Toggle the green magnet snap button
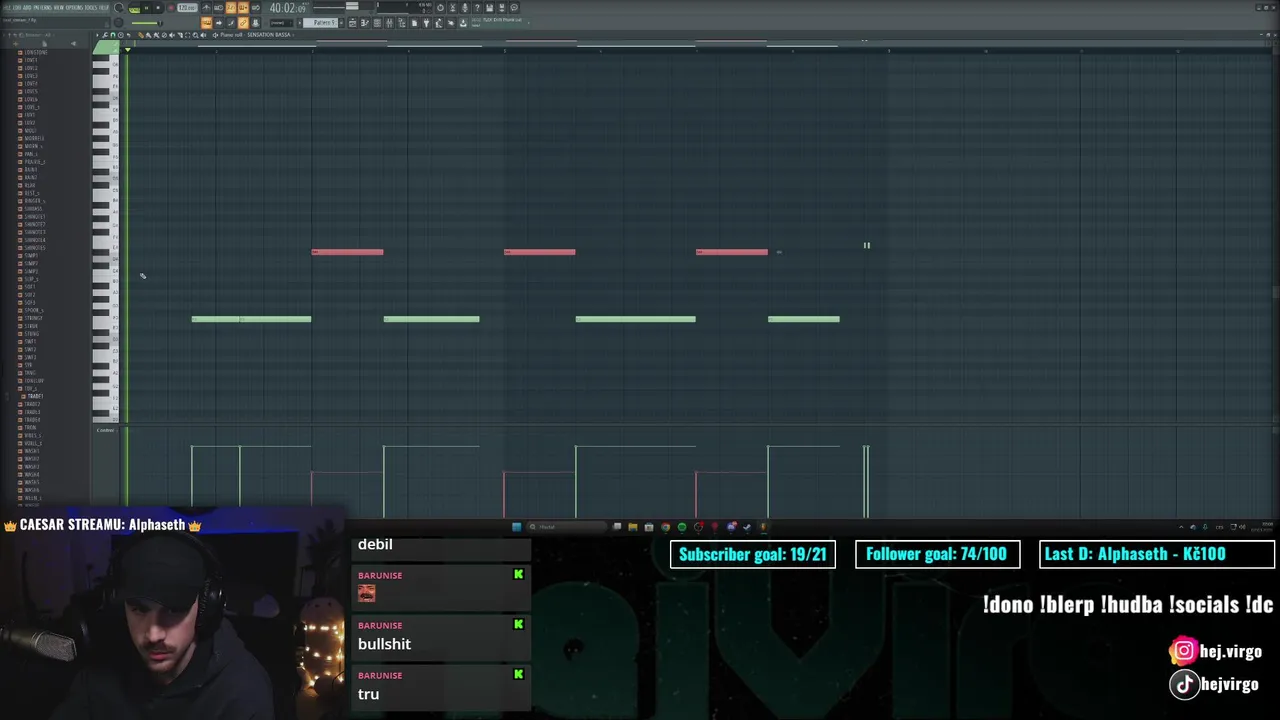 pyautogui.click(x=112, y=35)
